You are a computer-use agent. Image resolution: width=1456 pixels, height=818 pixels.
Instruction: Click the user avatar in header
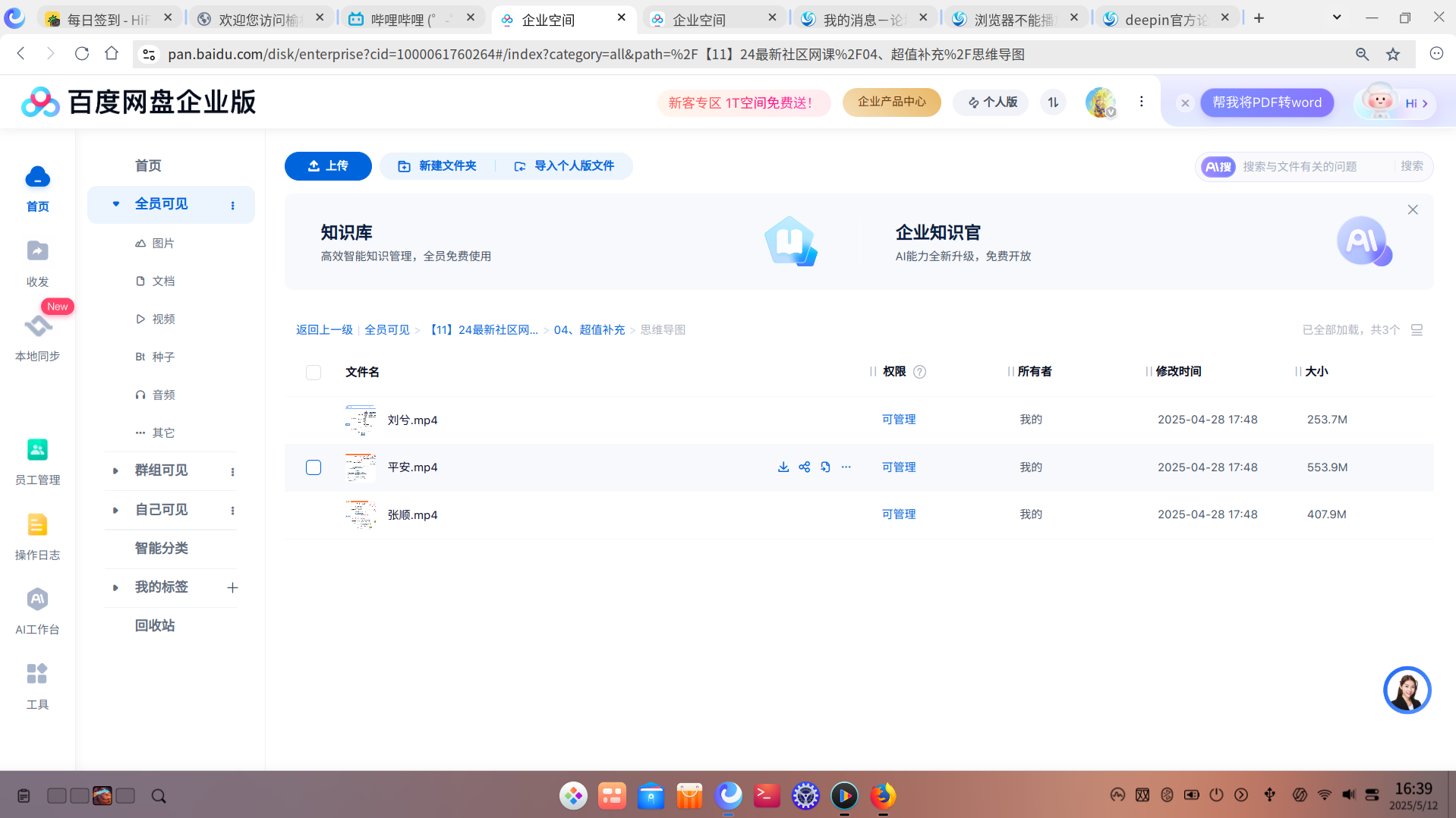(1100, 102)
